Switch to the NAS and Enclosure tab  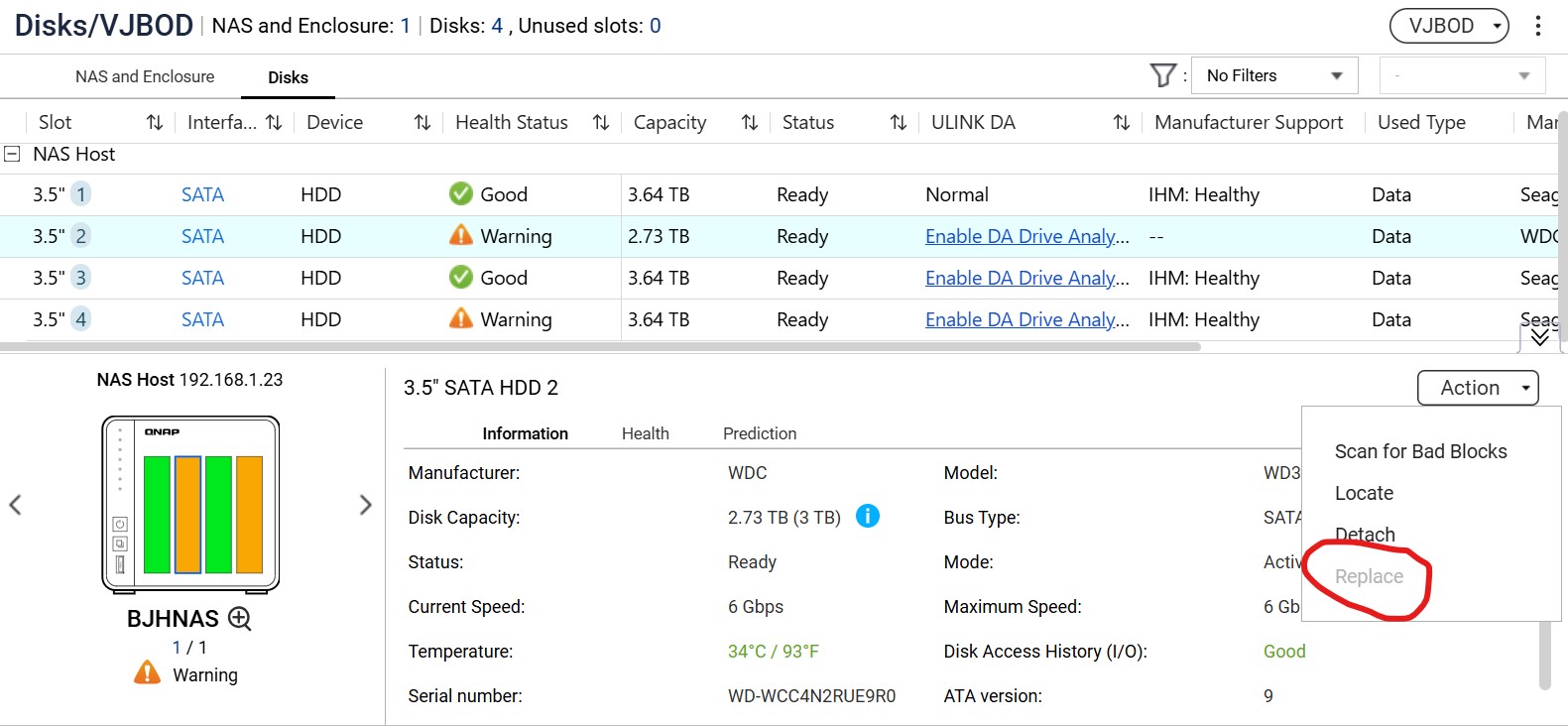pos(145,76)
